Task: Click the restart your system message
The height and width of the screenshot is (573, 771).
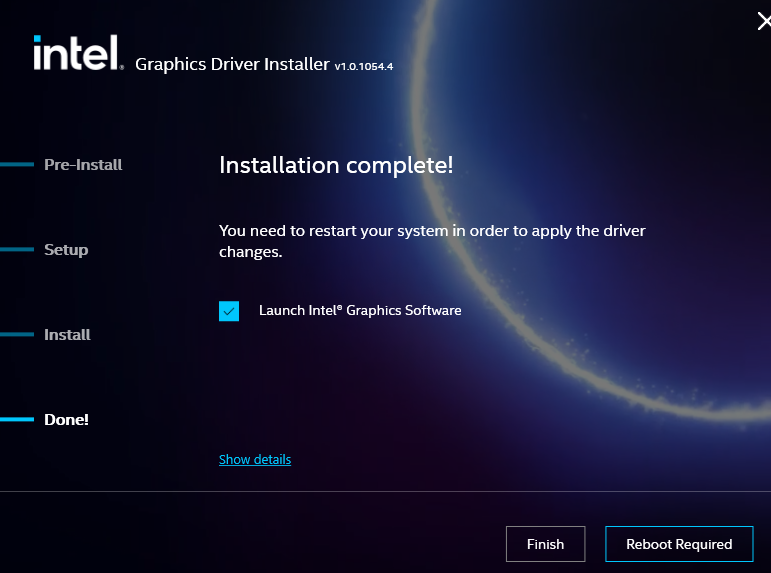Action: (x=432, y=241)
